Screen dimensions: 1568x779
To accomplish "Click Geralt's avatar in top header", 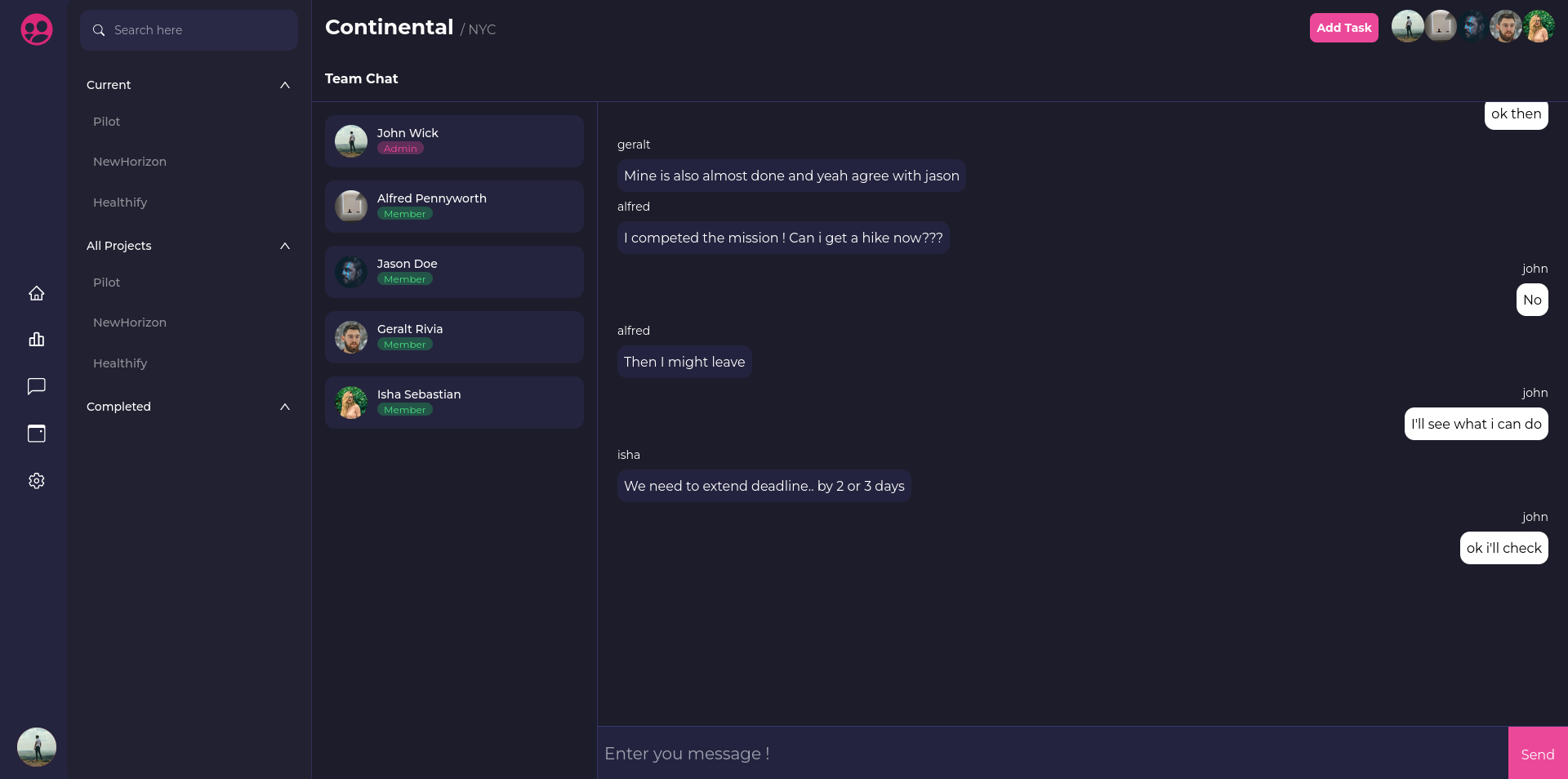I will (1506, 26).
